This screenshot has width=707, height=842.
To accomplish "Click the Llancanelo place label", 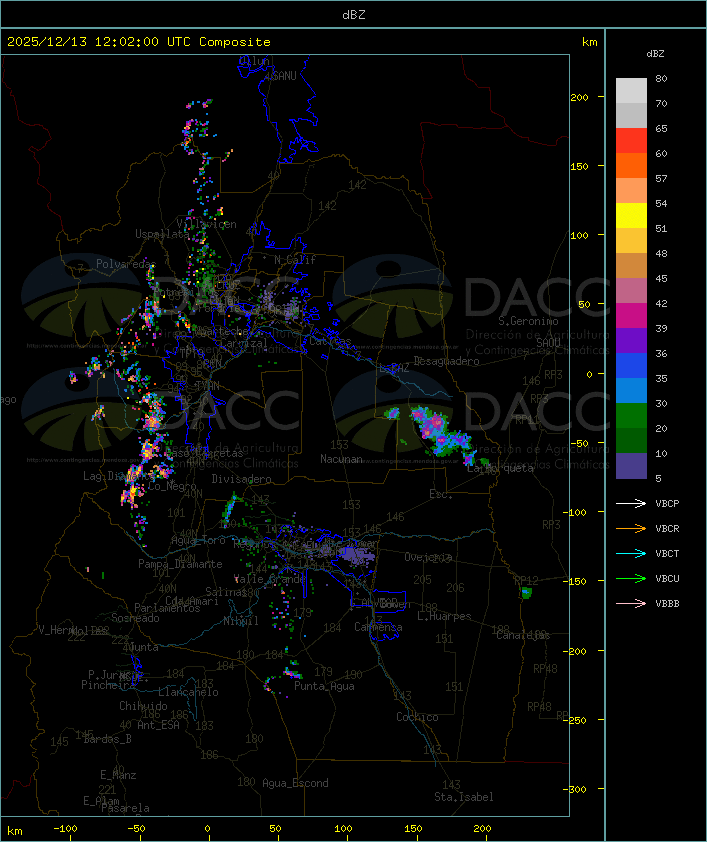I will click(188, 692).
